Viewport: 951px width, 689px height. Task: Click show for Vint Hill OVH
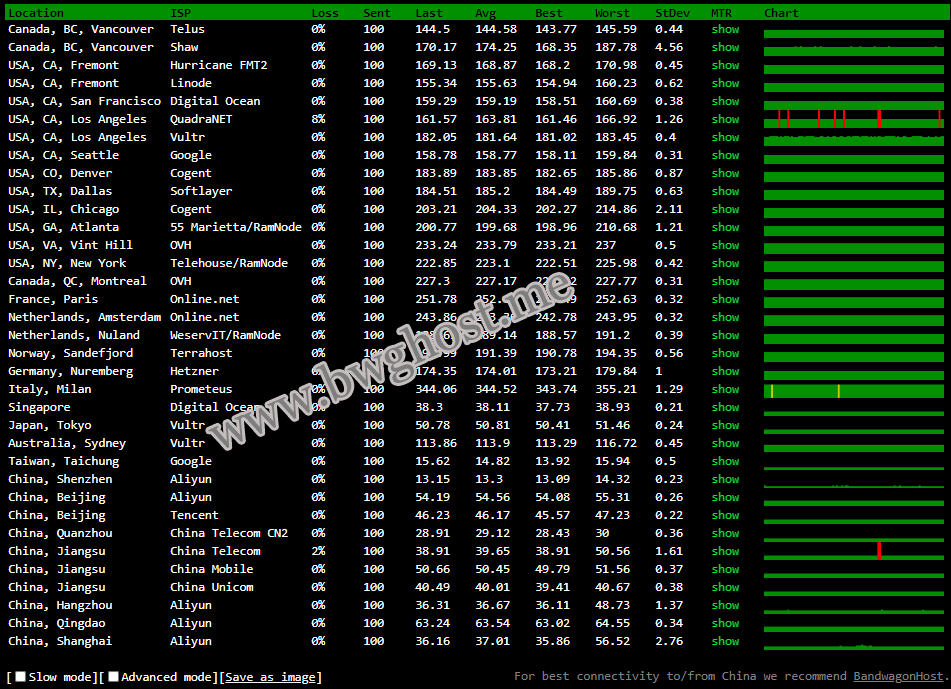tap(725, 245)
